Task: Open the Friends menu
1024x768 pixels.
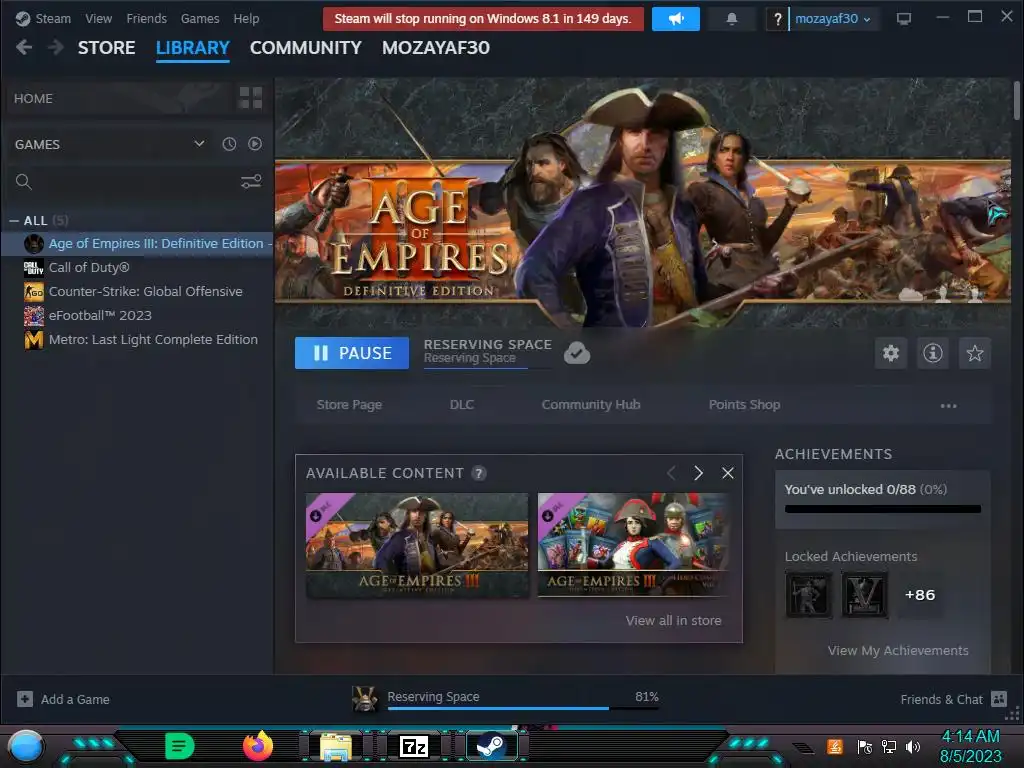Action: [x=146, y=18]
